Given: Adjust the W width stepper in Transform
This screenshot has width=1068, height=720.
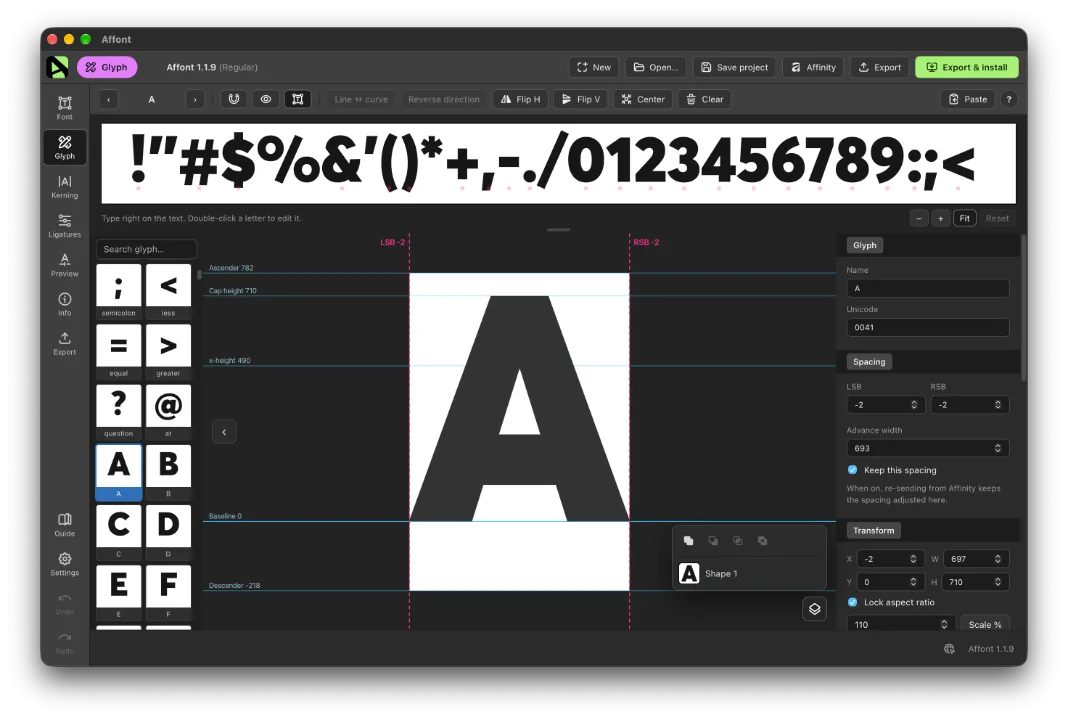Looking at the screenshot, I should [x=998, y=559].
